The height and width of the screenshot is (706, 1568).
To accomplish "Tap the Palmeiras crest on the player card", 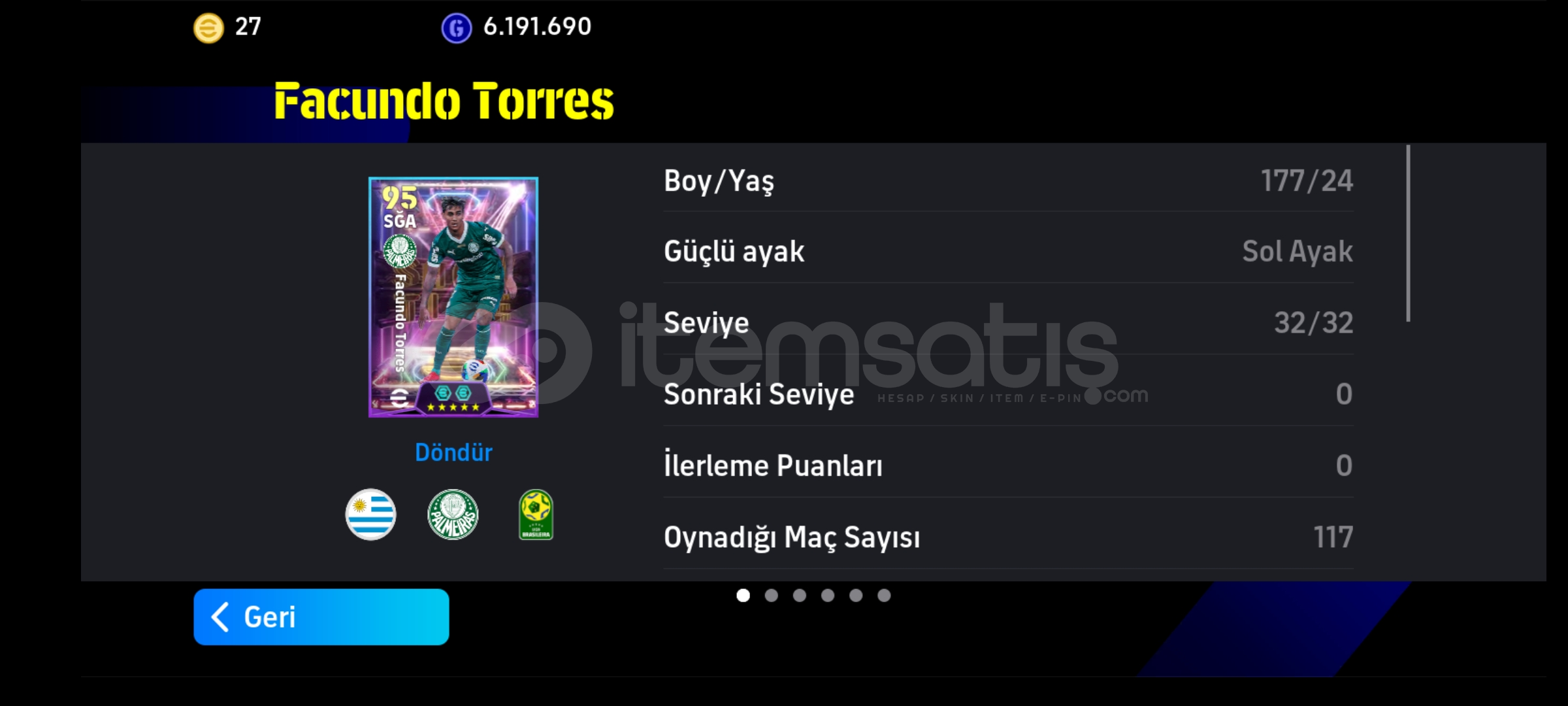I will [x=399, y=251].
